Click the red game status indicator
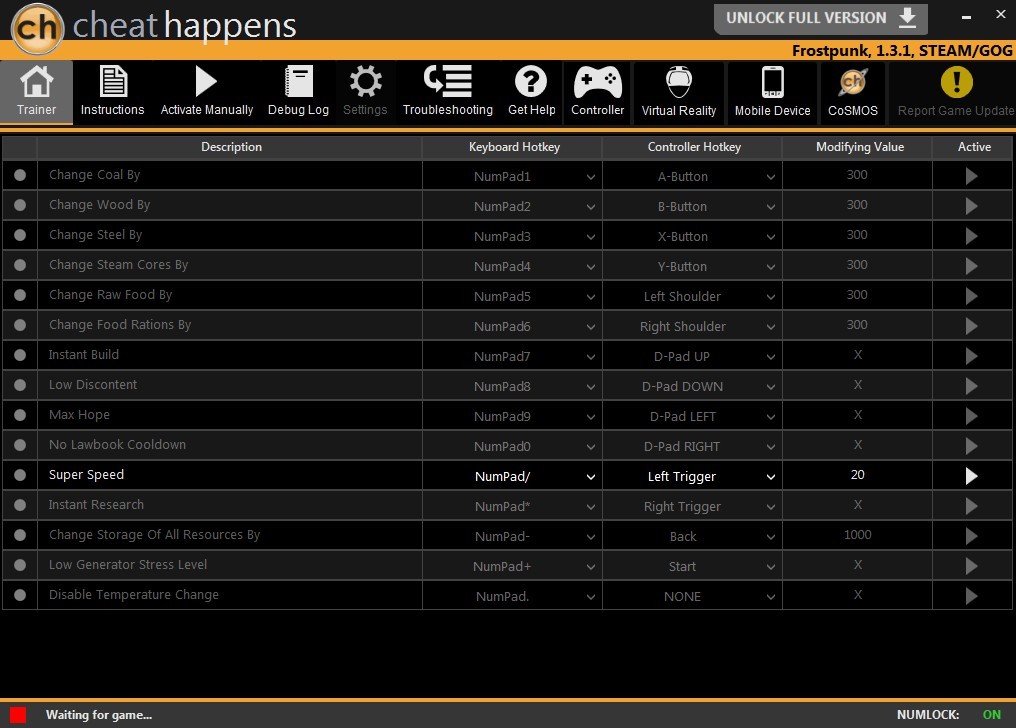Image resolution: width=1016 pixels, height=728 pixels. click(x=18, y=714)
